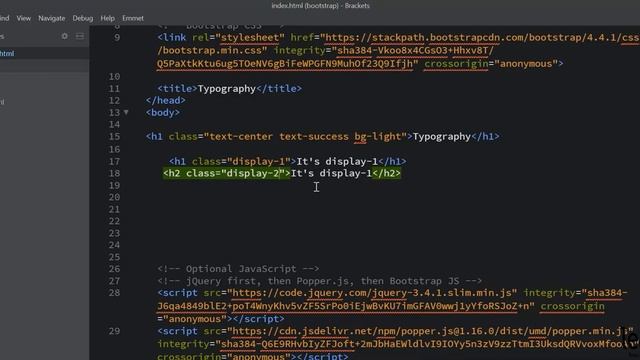Open the Help menu

107,18
